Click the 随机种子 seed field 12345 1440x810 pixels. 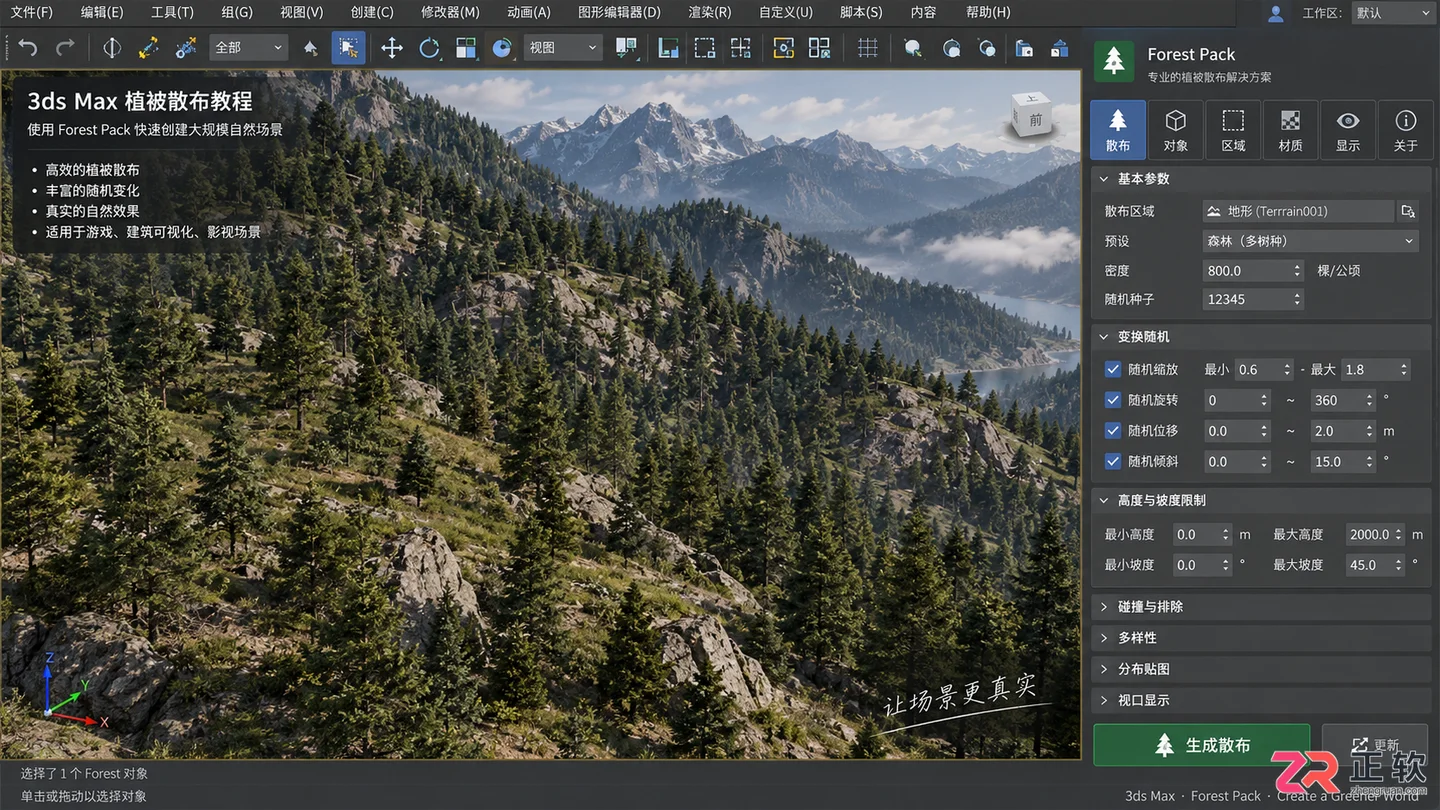click(x=1253, y=299)
